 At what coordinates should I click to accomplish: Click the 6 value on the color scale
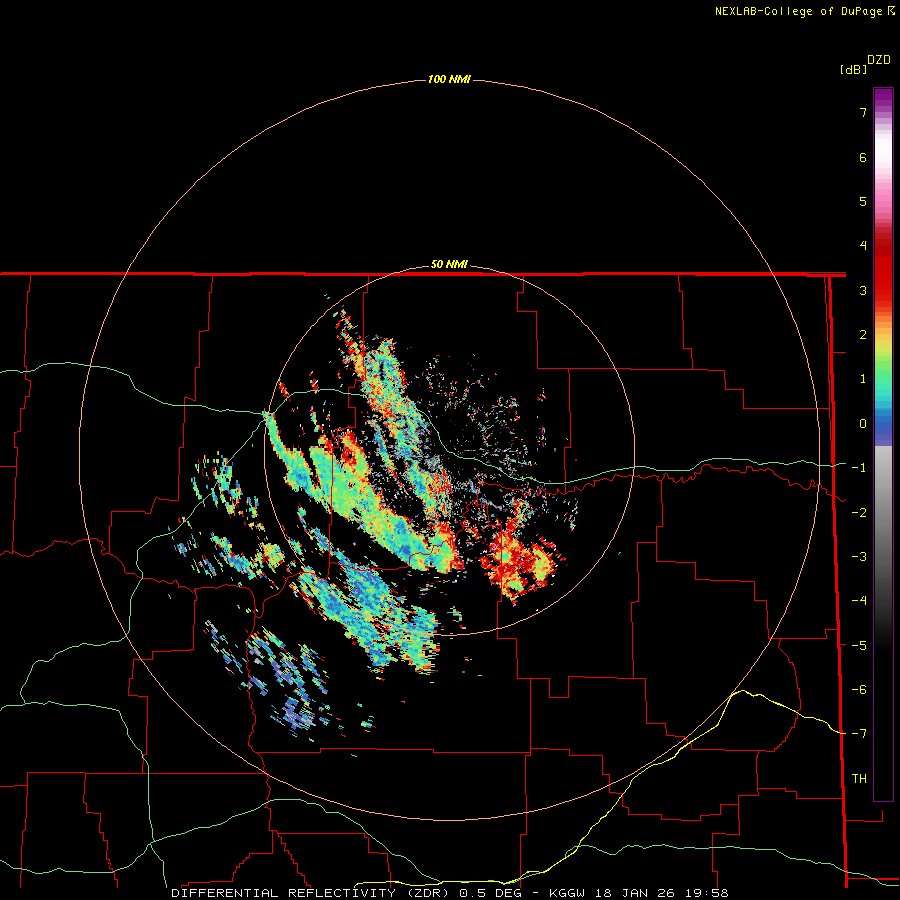click(863, 157)
